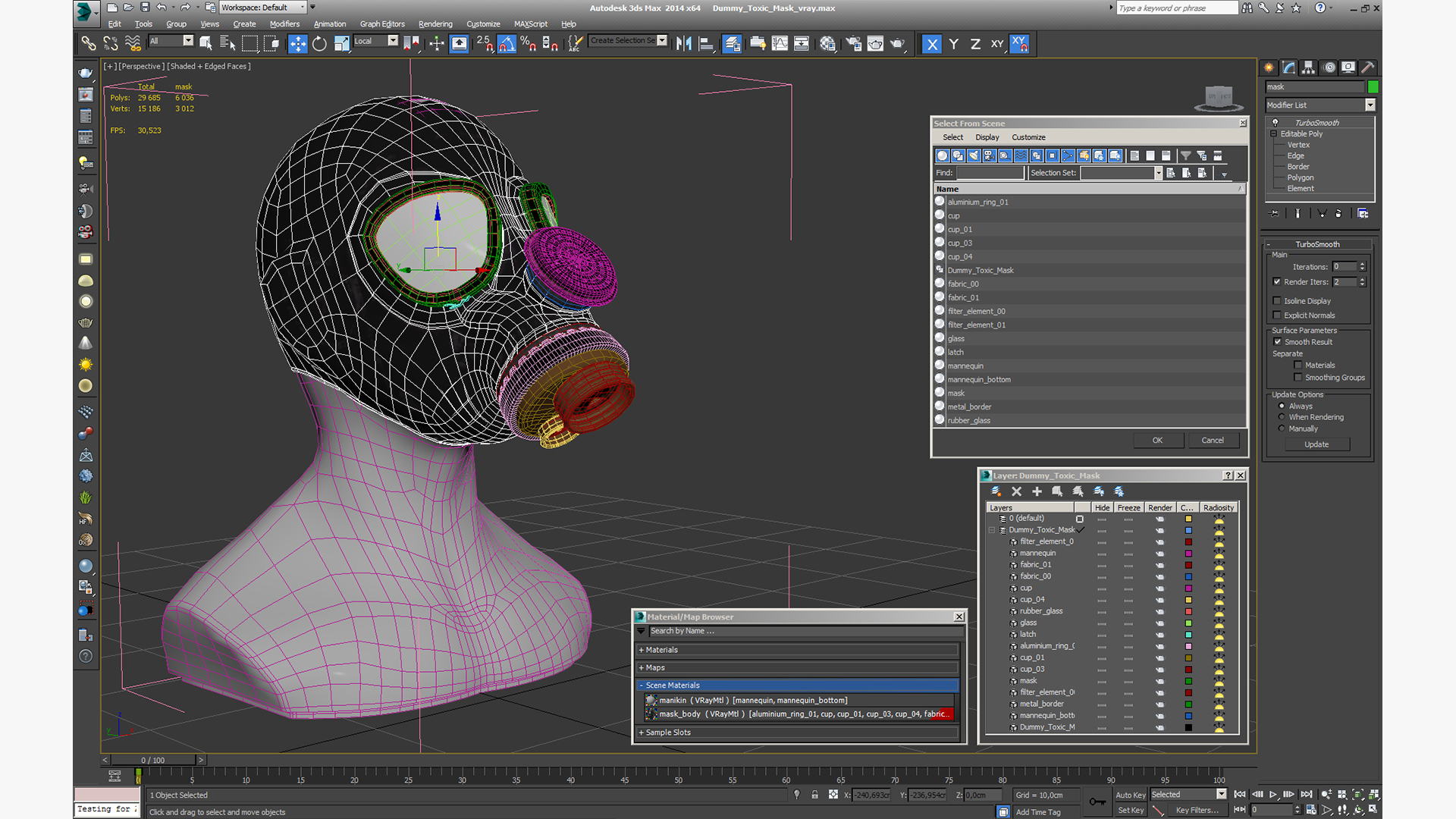This screenshot has width=1456, height=819.
Task: Click the Find input field in Select From Scene
Action: tap(990, 173)
